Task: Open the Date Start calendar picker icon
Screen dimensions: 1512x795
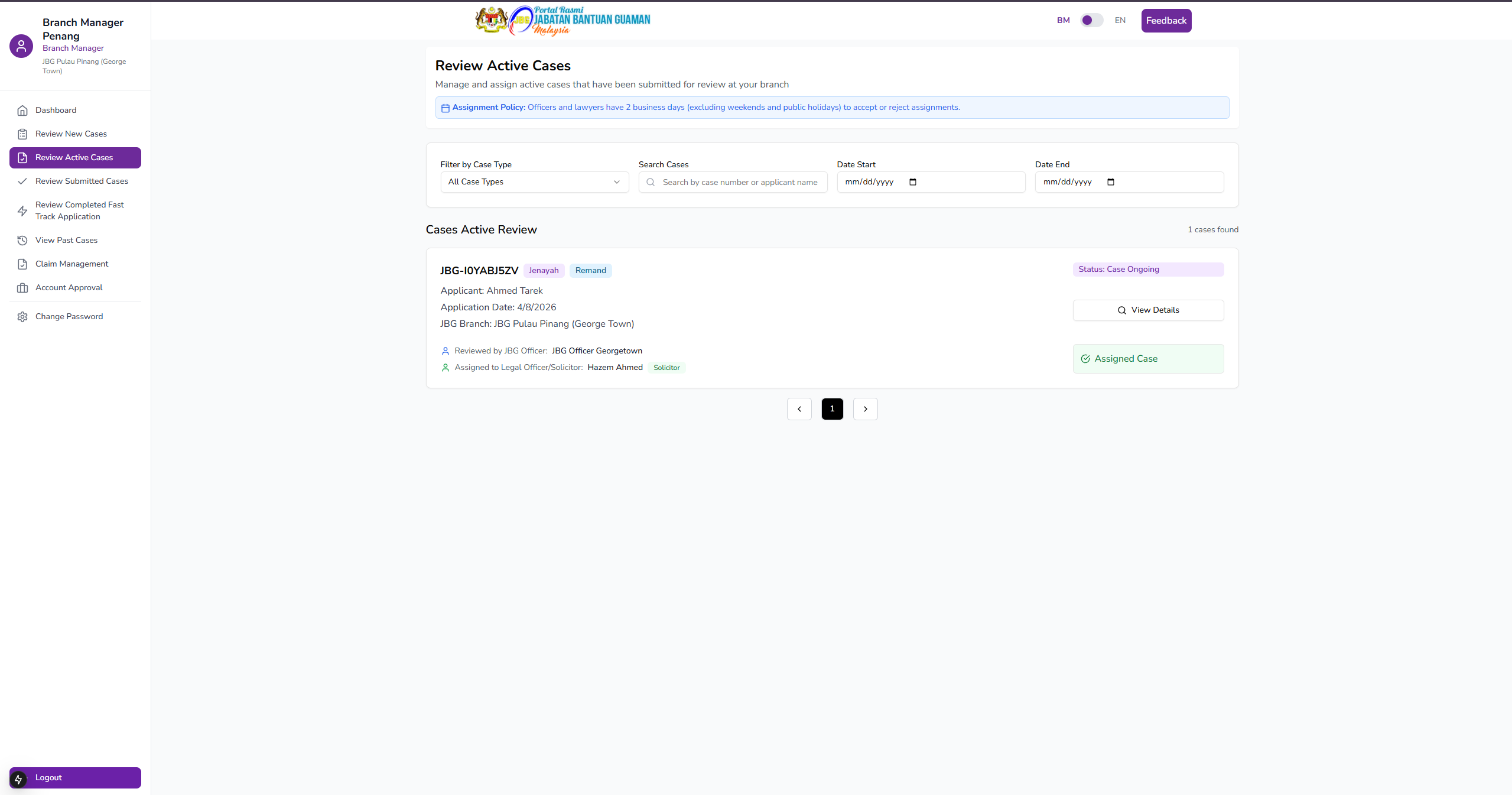Action: point(912,182)
